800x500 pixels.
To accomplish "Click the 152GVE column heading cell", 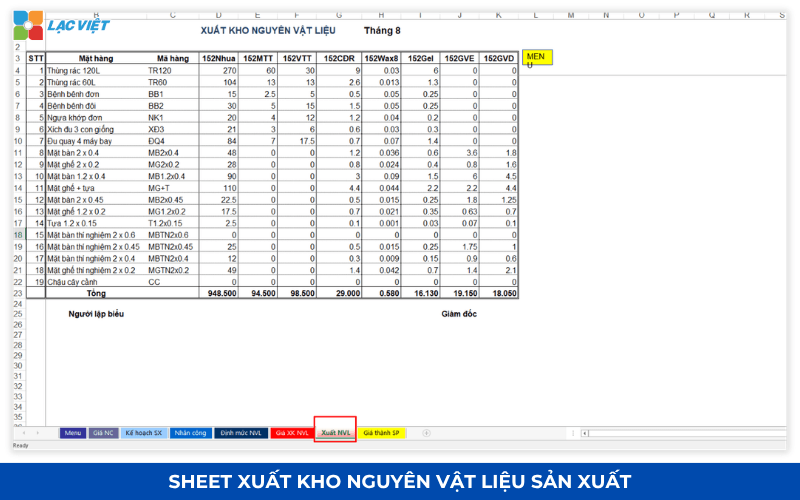I will click(x=459, y=58).
